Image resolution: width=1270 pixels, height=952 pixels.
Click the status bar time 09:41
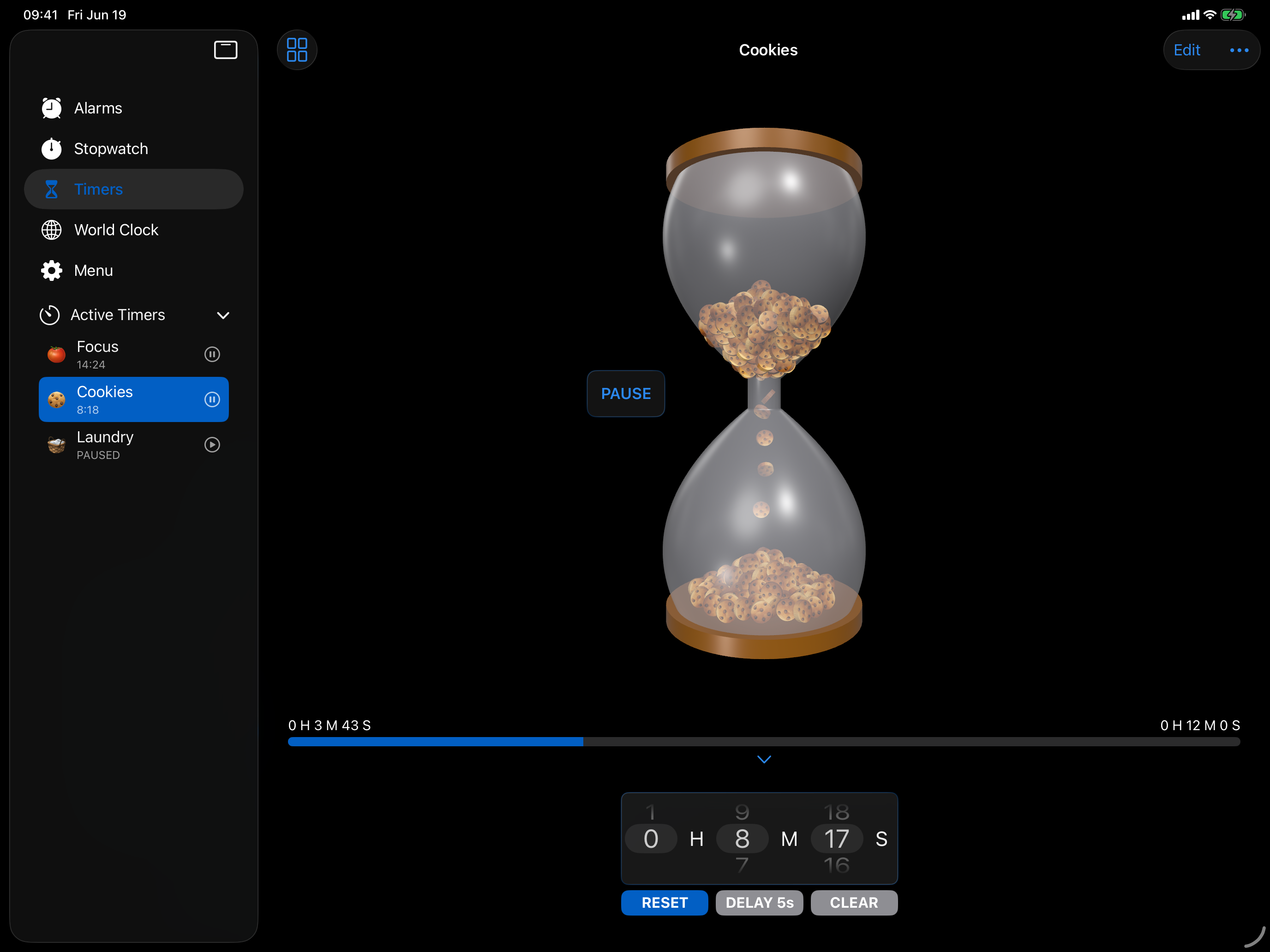click(x=41, y=15)
